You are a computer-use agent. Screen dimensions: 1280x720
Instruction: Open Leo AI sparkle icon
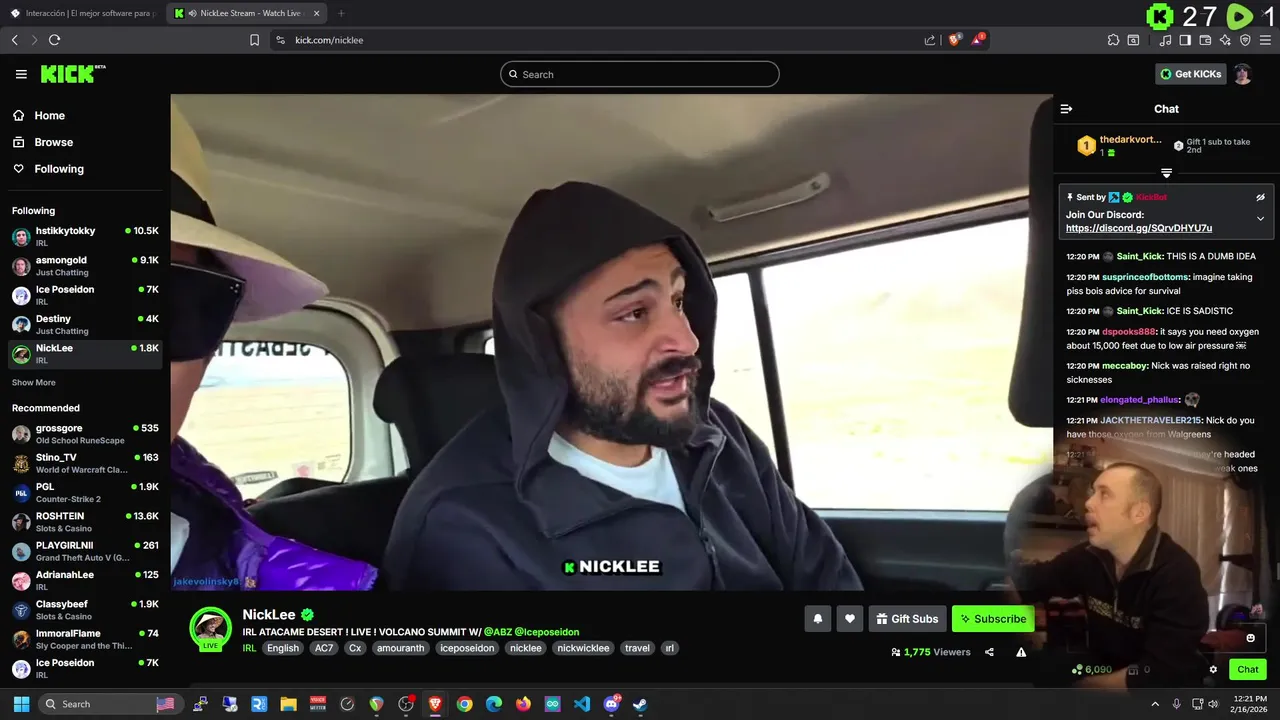pyautogui.click(x=1225, y=40)
